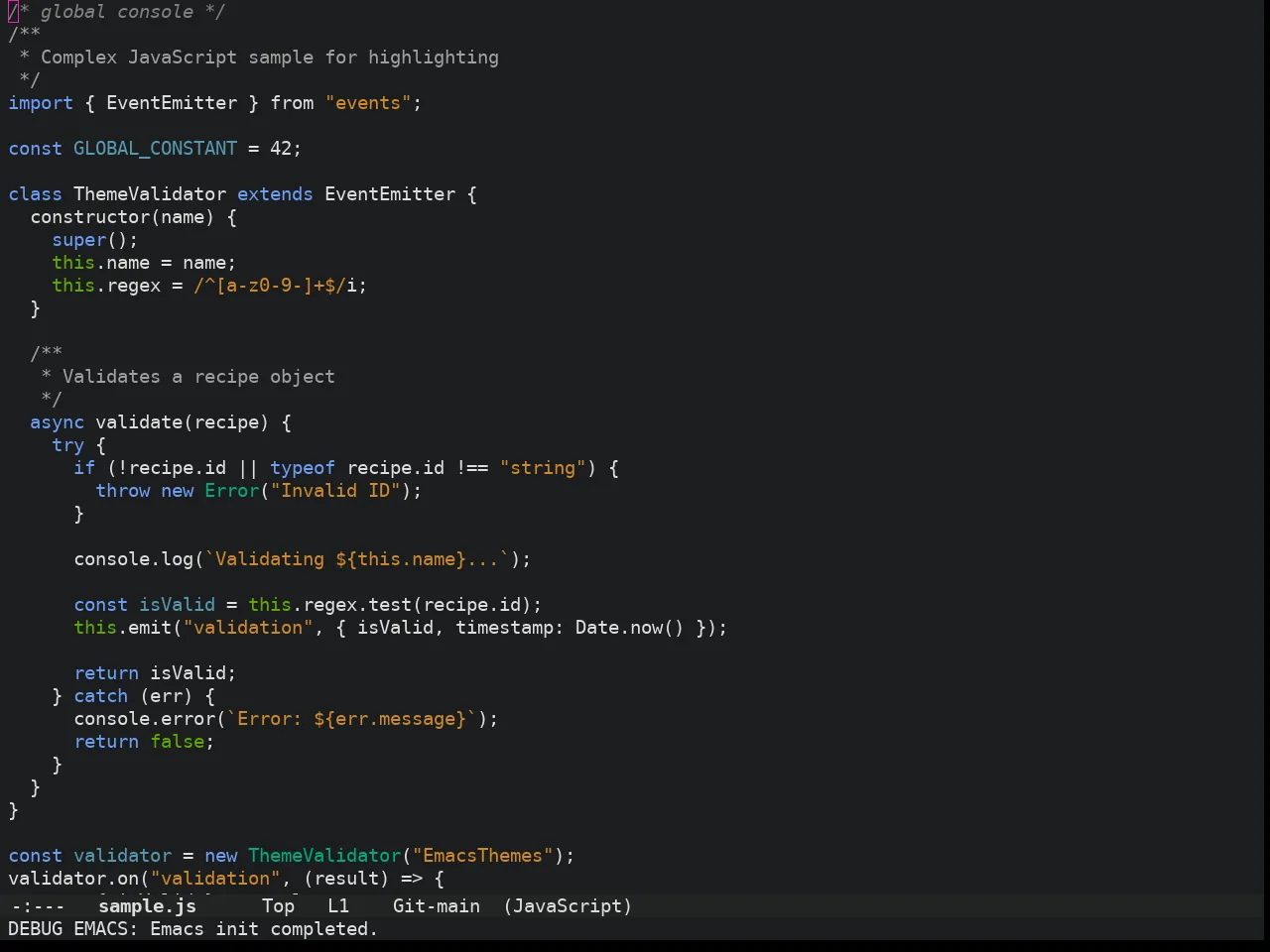This screenshot has height=952, width=1270.
Task: Click Date.now() call
Action: (630, 628)
